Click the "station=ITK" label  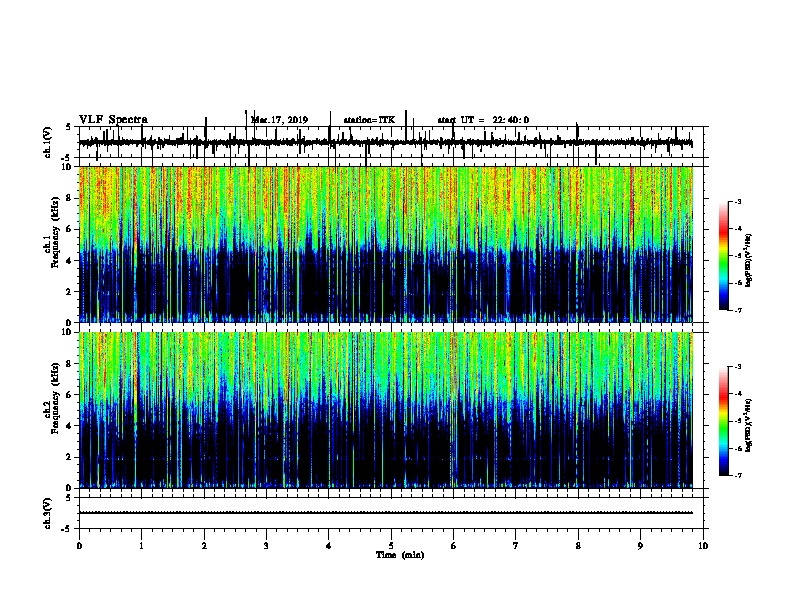tap(369, 120)
